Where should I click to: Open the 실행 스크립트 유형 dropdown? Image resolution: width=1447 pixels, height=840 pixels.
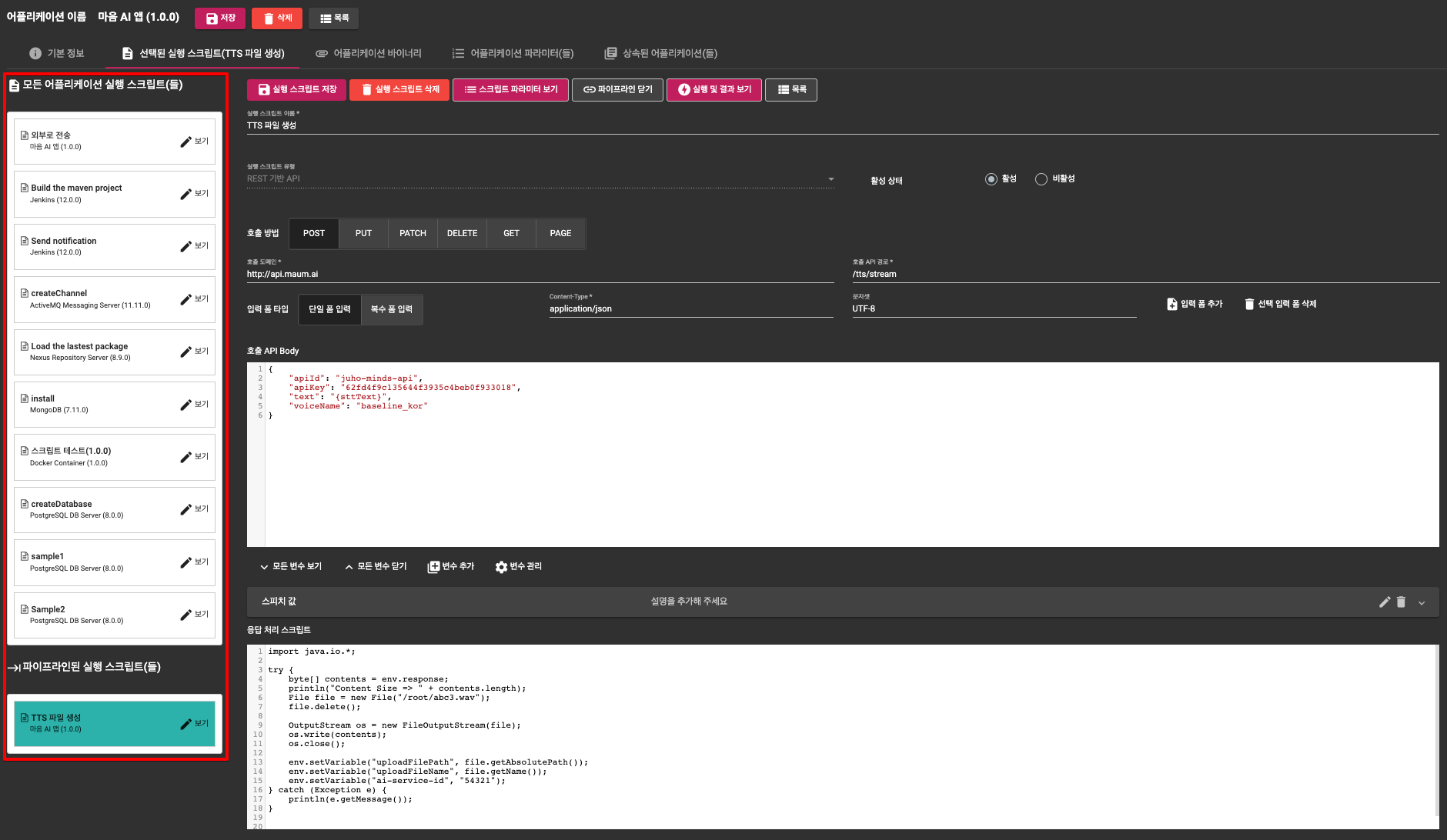click(540, 178)
